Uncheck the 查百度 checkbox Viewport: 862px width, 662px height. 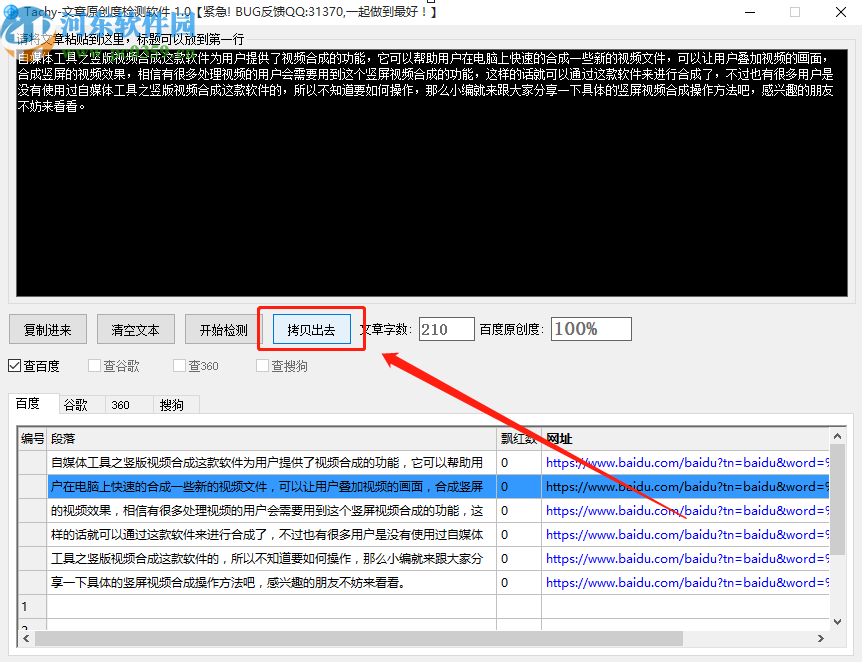coord(14,366)
